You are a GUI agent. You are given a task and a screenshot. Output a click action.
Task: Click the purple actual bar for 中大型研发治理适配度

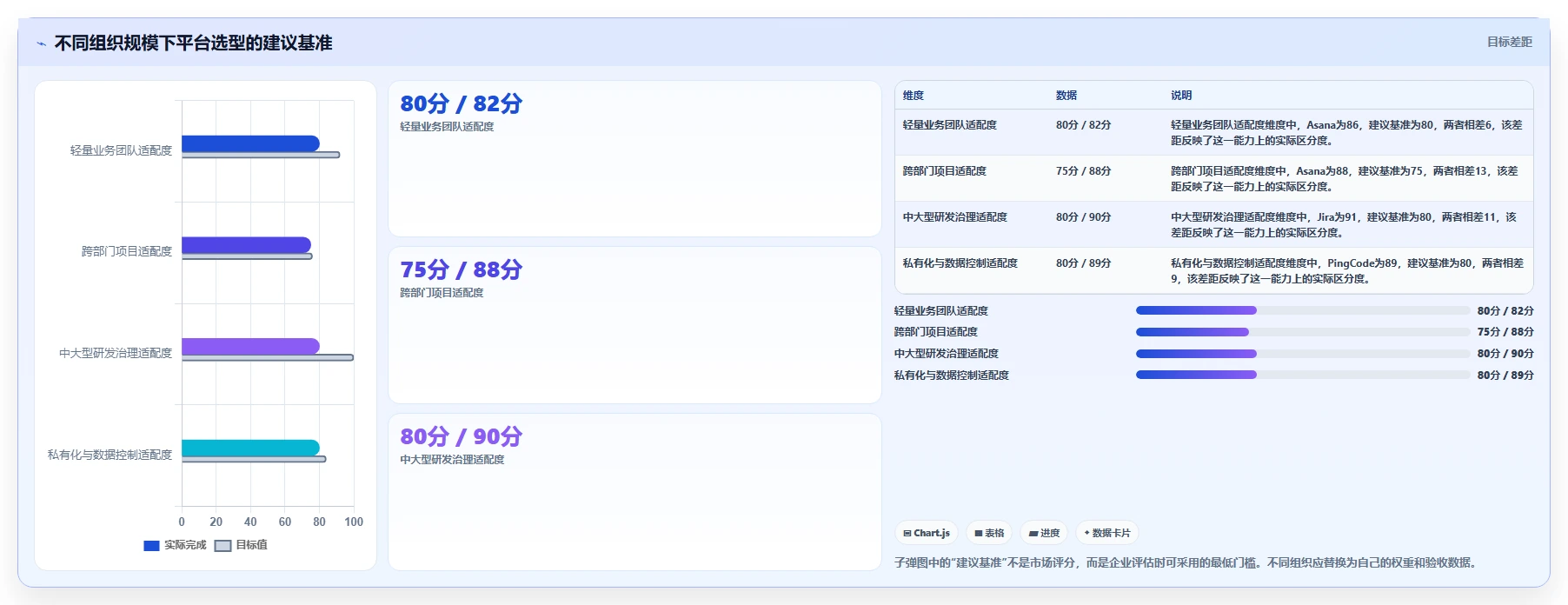250,346
